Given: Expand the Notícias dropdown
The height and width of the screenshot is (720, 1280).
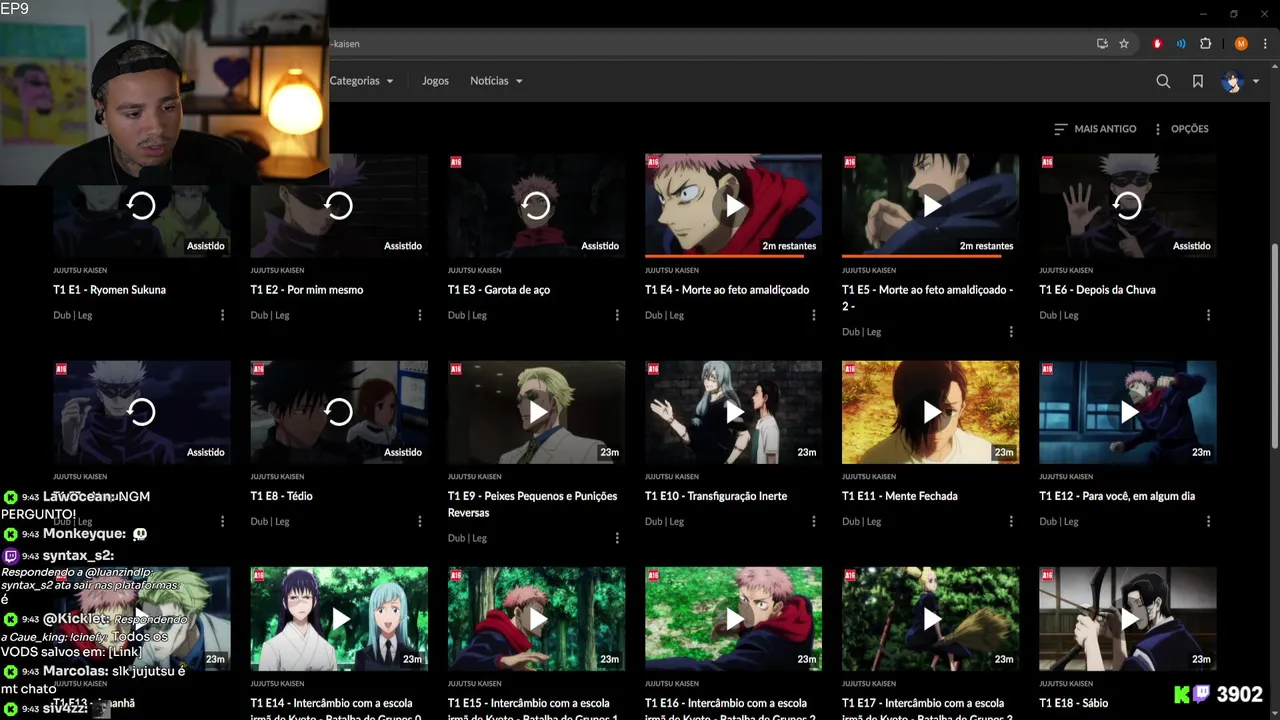Looking at the screenshot, I should 496,81.
